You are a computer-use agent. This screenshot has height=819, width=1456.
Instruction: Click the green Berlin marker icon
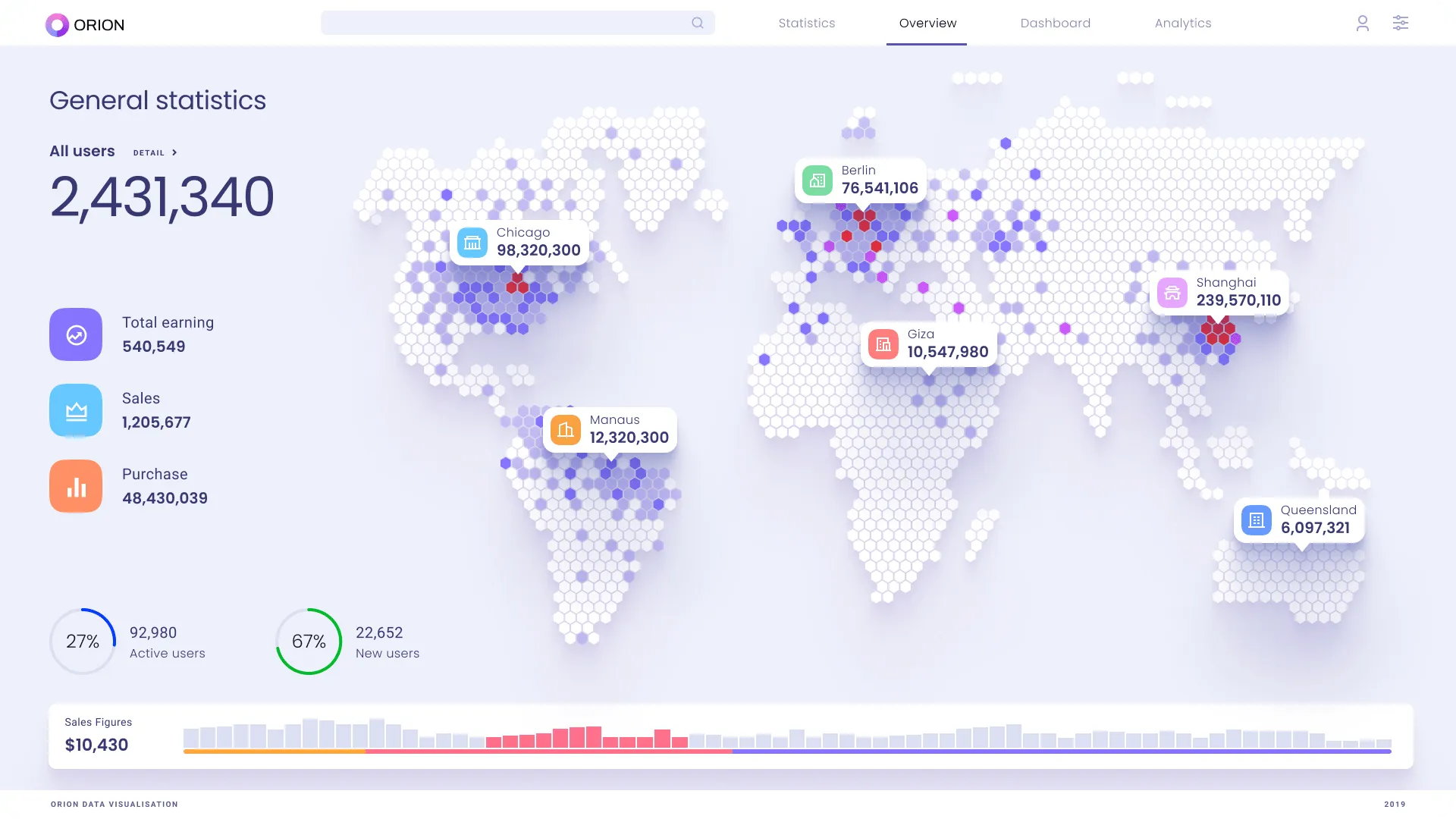(817, 180)
